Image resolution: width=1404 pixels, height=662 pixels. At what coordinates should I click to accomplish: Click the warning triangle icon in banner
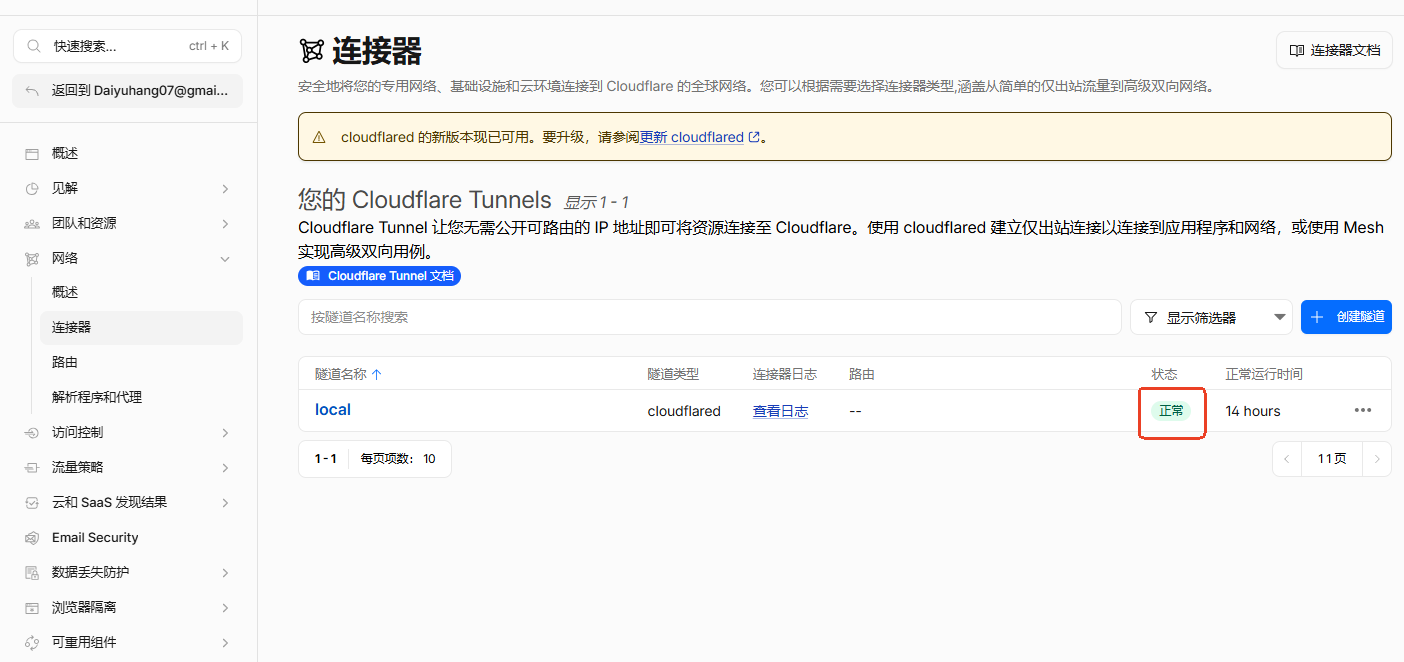(x=319, y=137)
